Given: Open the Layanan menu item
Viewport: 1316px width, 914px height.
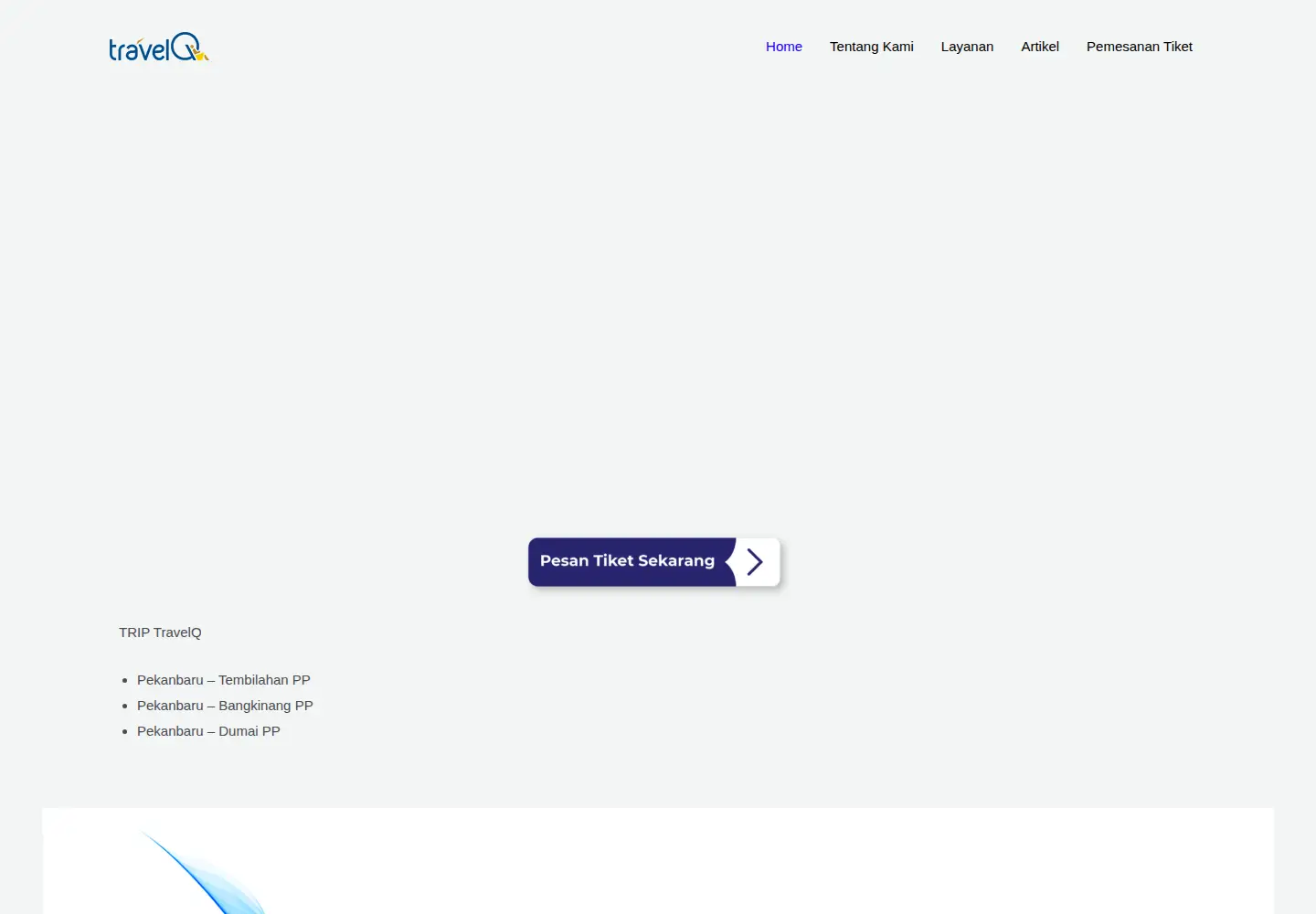Looking at the screenshot, I should coord(967,47).
